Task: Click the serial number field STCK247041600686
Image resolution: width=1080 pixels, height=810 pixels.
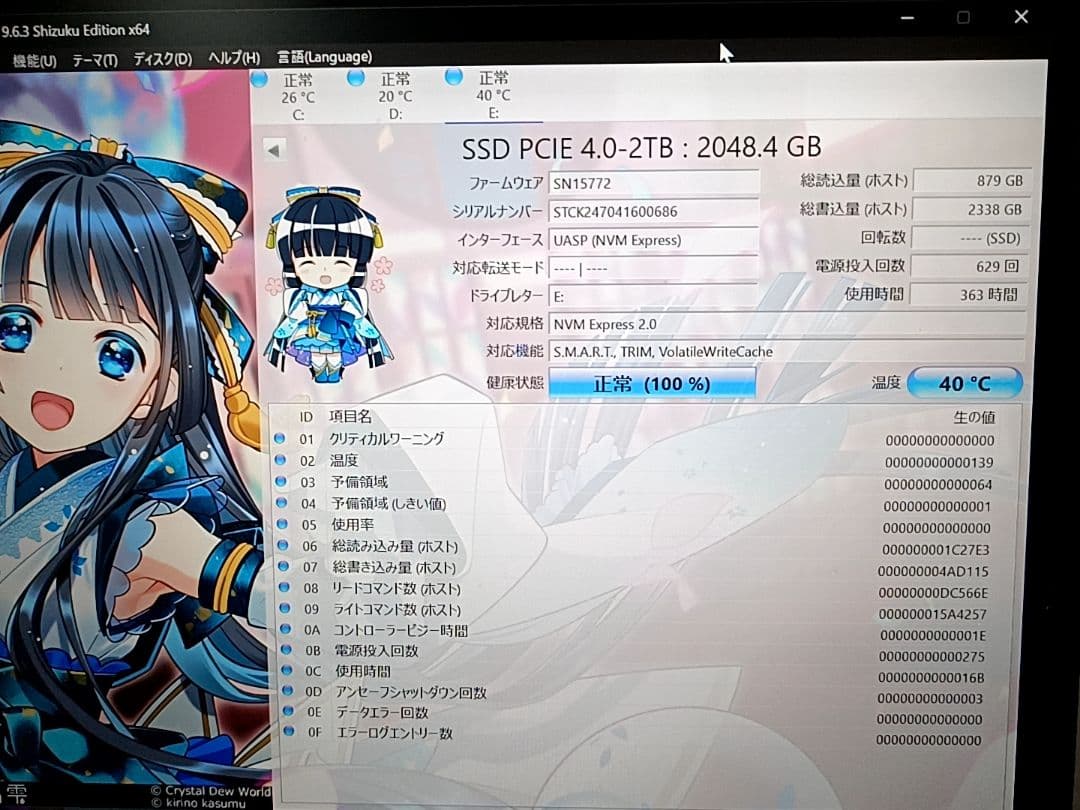Action: click(x=654, y=211)
